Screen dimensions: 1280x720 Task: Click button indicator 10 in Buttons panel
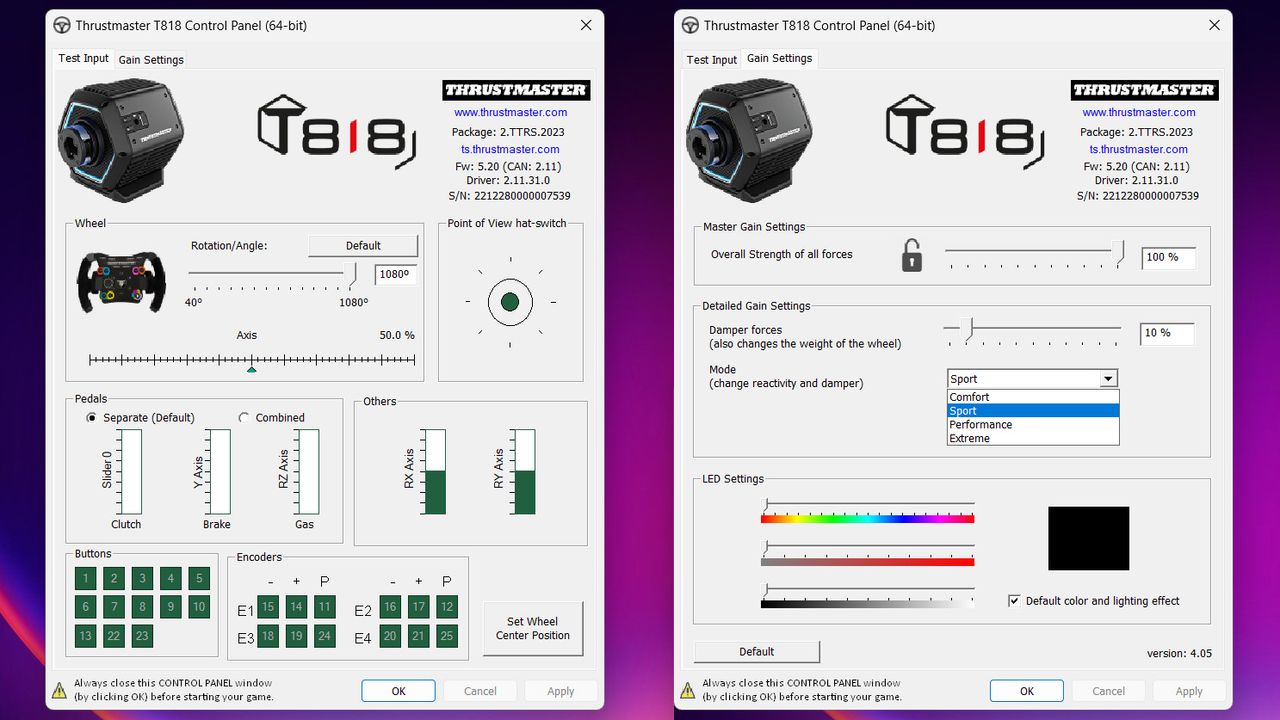coord(199,606)
